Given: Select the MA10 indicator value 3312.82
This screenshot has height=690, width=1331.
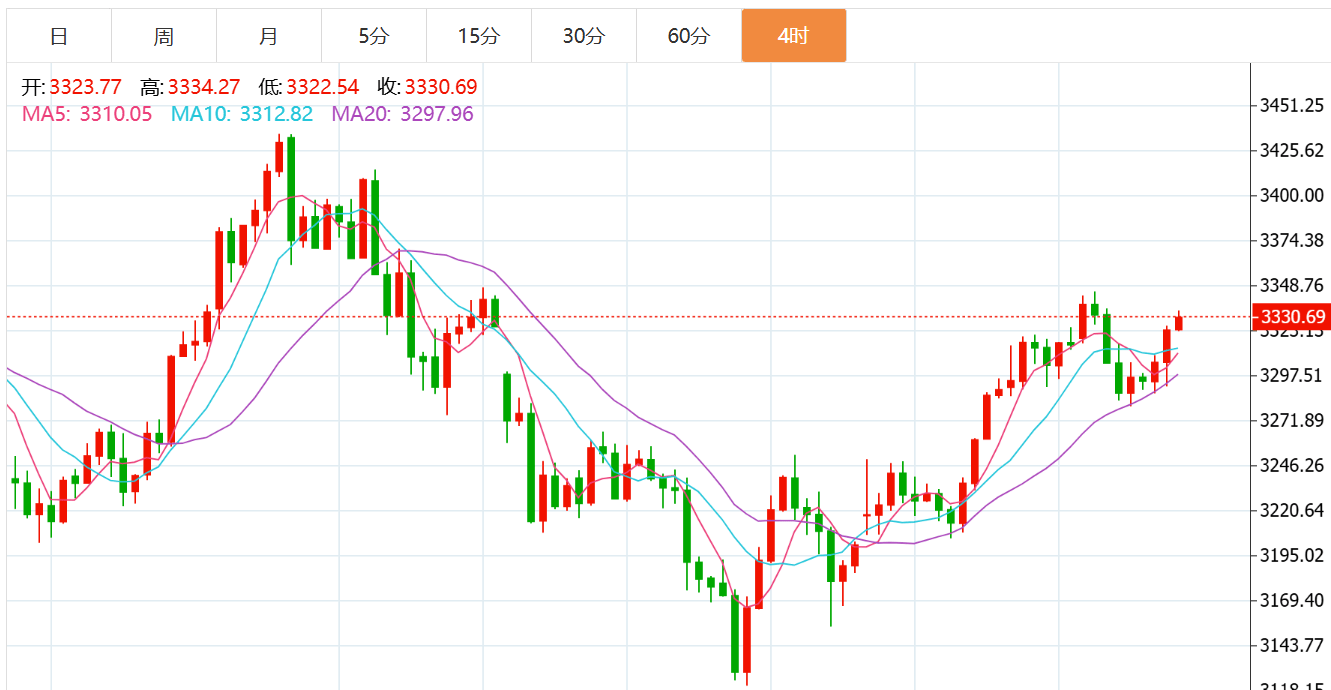Looking at the screenshot, I should [275, 114].
